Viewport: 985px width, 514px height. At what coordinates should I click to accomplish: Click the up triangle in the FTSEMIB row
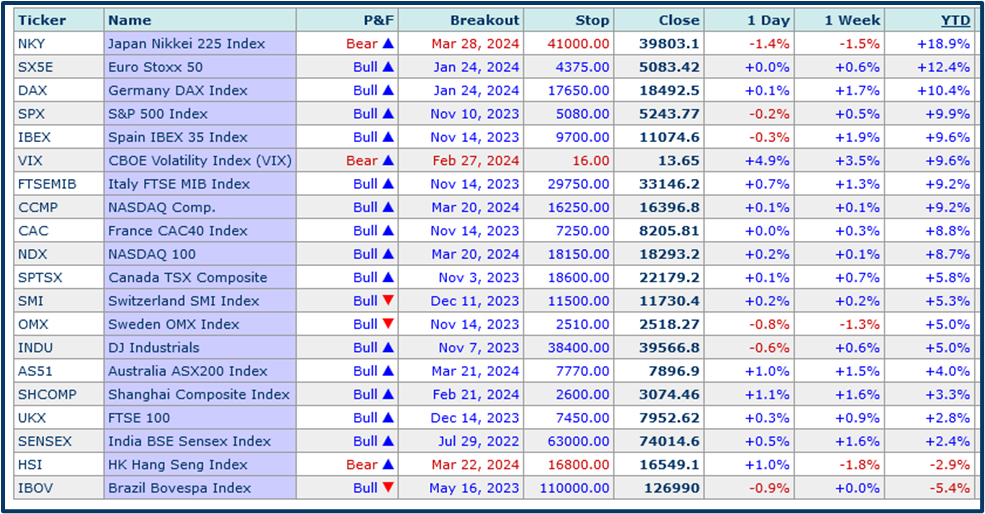(x=388, y=183)
